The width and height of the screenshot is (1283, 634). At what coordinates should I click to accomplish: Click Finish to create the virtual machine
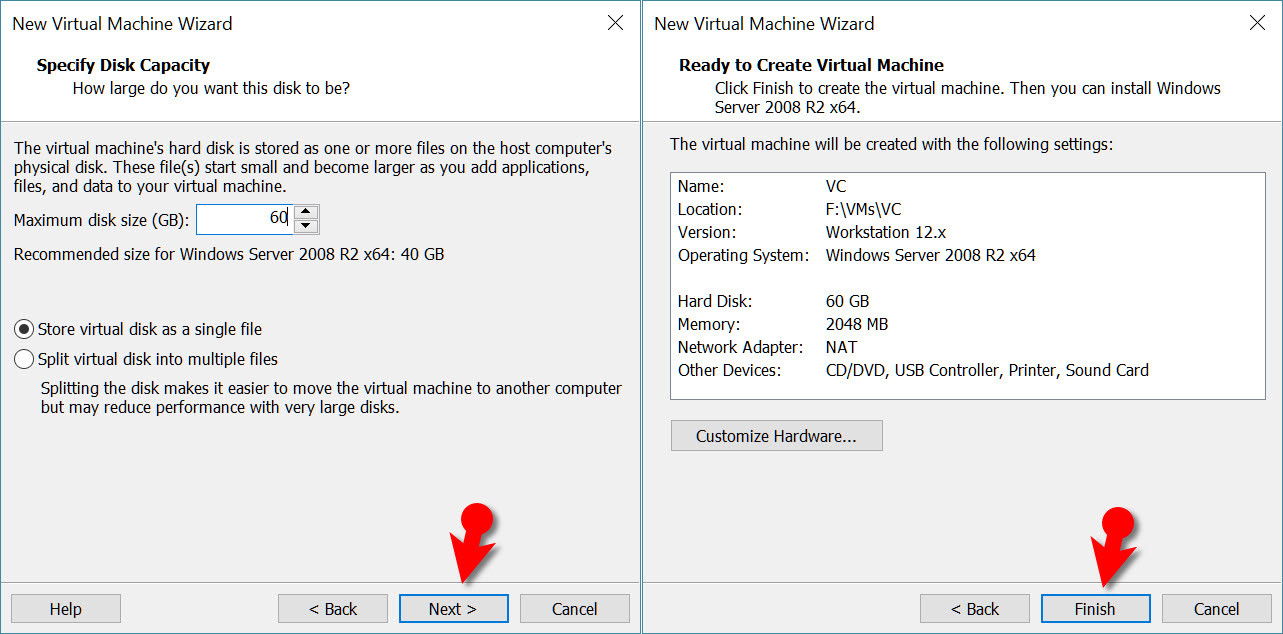(x=1095, y=609)
